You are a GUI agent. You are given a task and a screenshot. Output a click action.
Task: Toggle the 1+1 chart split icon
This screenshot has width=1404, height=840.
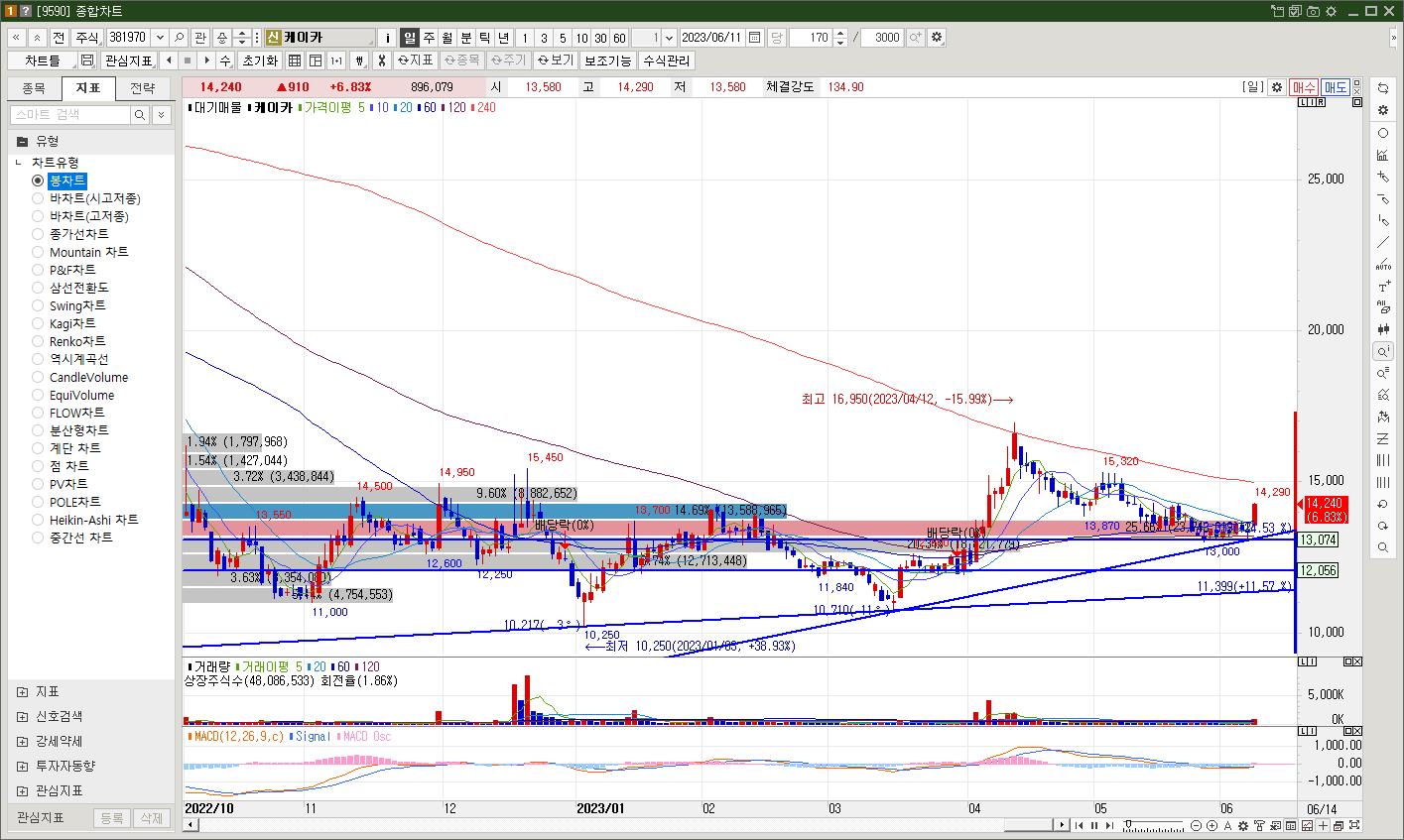(x=336, y=60)
